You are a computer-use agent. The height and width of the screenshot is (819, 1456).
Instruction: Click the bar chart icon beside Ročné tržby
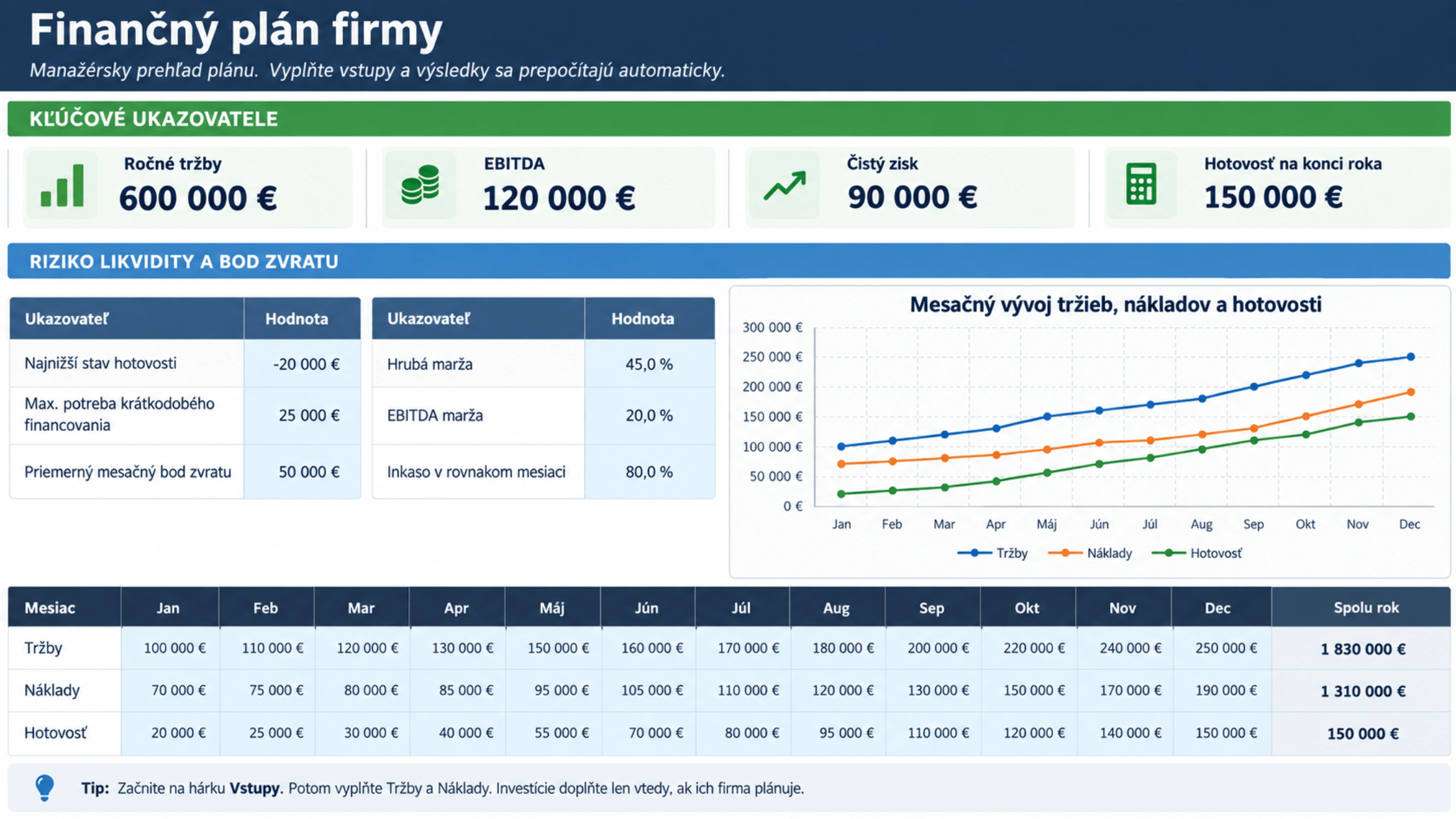[x=62, y=186]
